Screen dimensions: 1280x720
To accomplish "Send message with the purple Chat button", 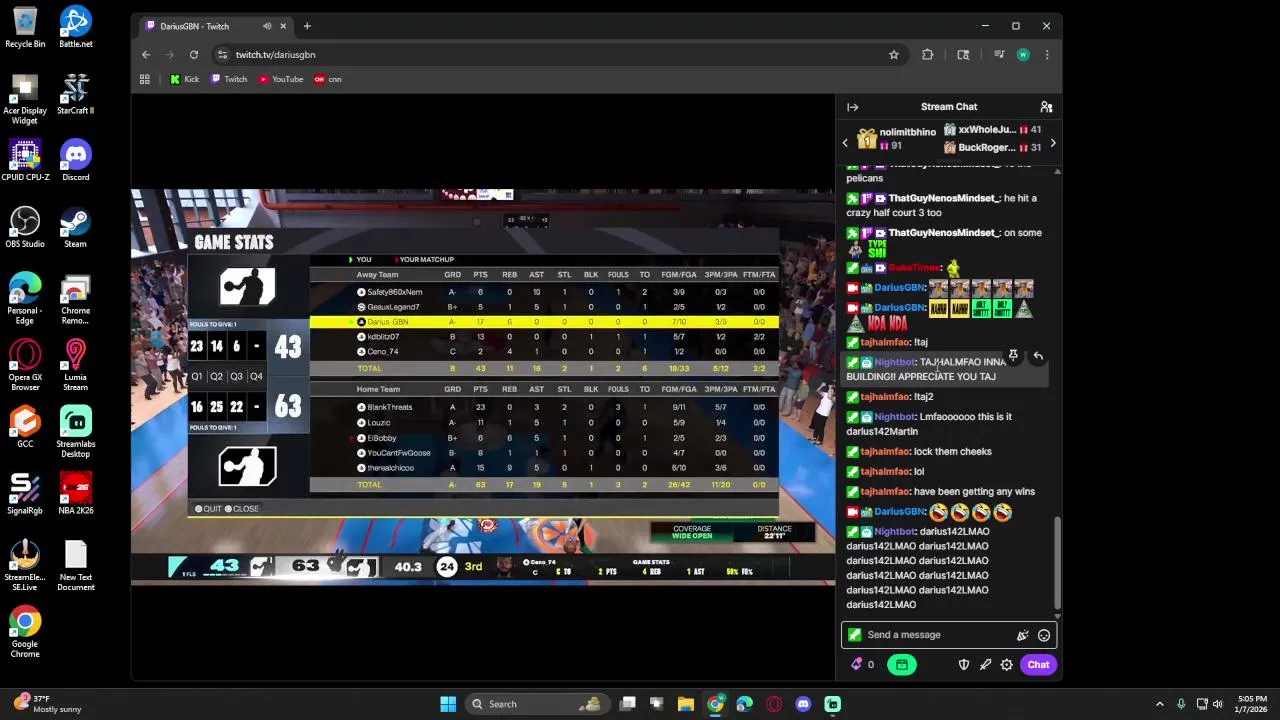I will coord(1038,665).
